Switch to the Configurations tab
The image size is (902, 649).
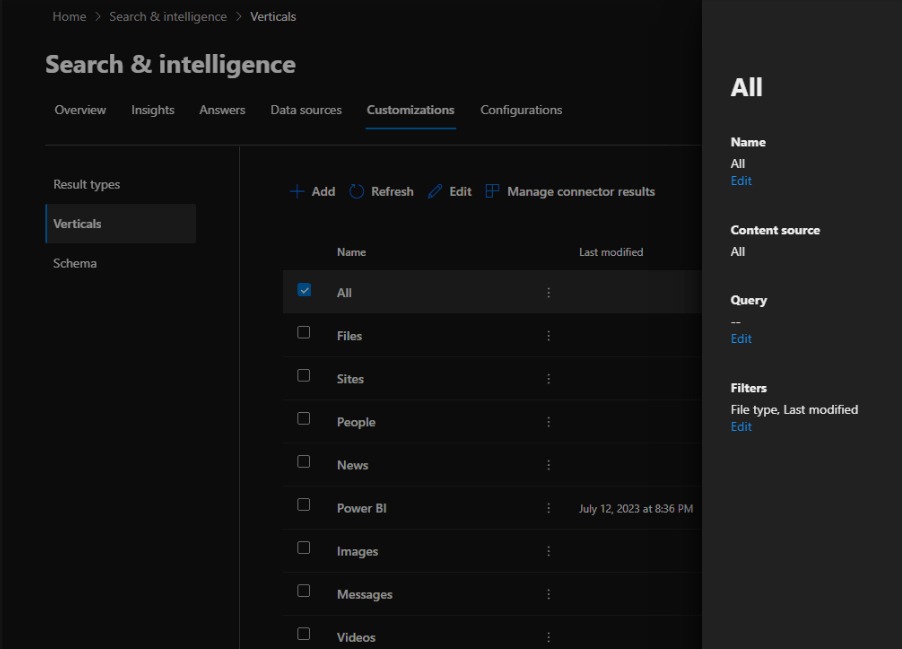point(521,110)
